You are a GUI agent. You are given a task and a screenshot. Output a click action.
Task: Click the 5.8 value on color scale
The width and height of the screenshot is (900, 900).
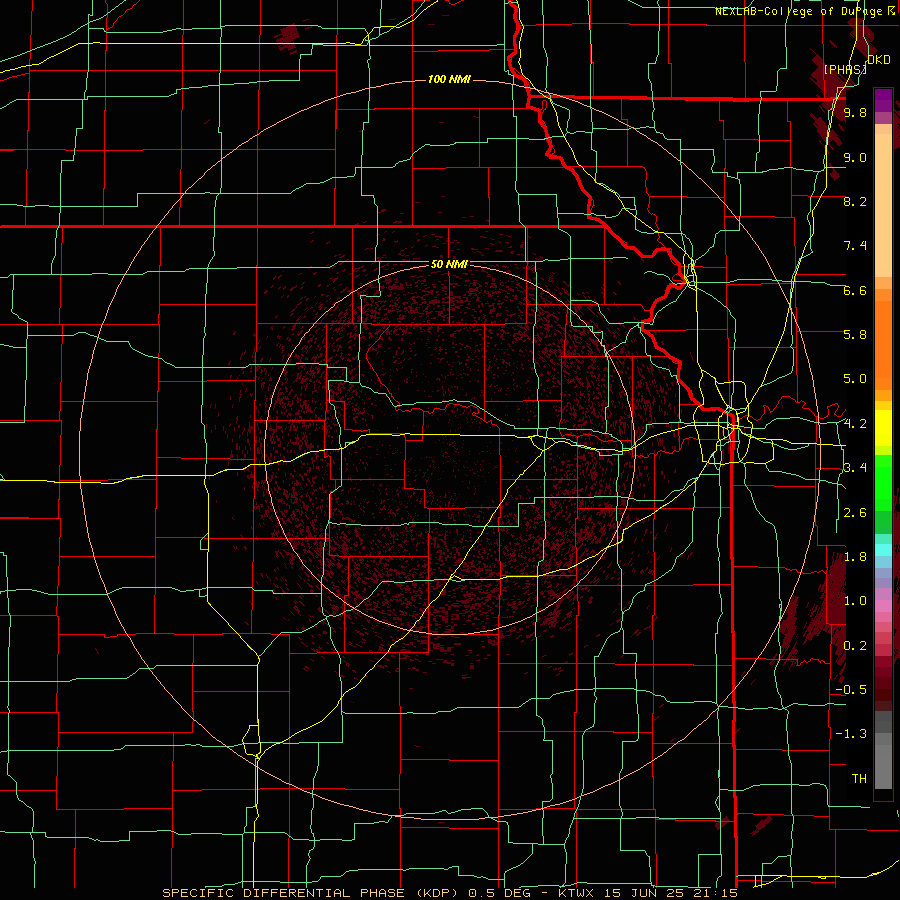tap(855, 335)
